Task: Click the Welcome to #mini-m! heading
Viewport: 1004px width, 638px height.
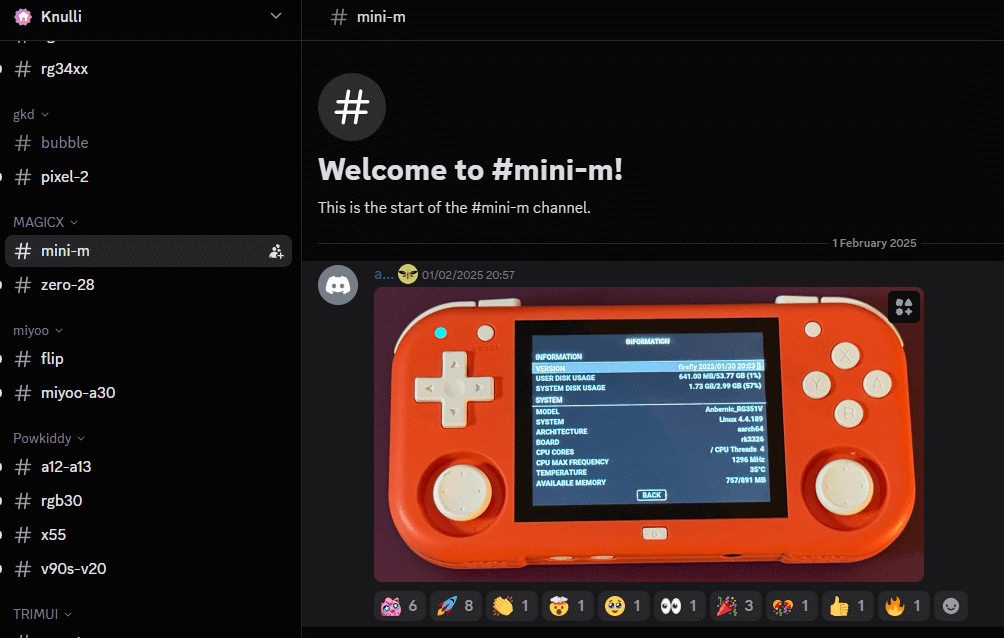Action: [471, 170]
